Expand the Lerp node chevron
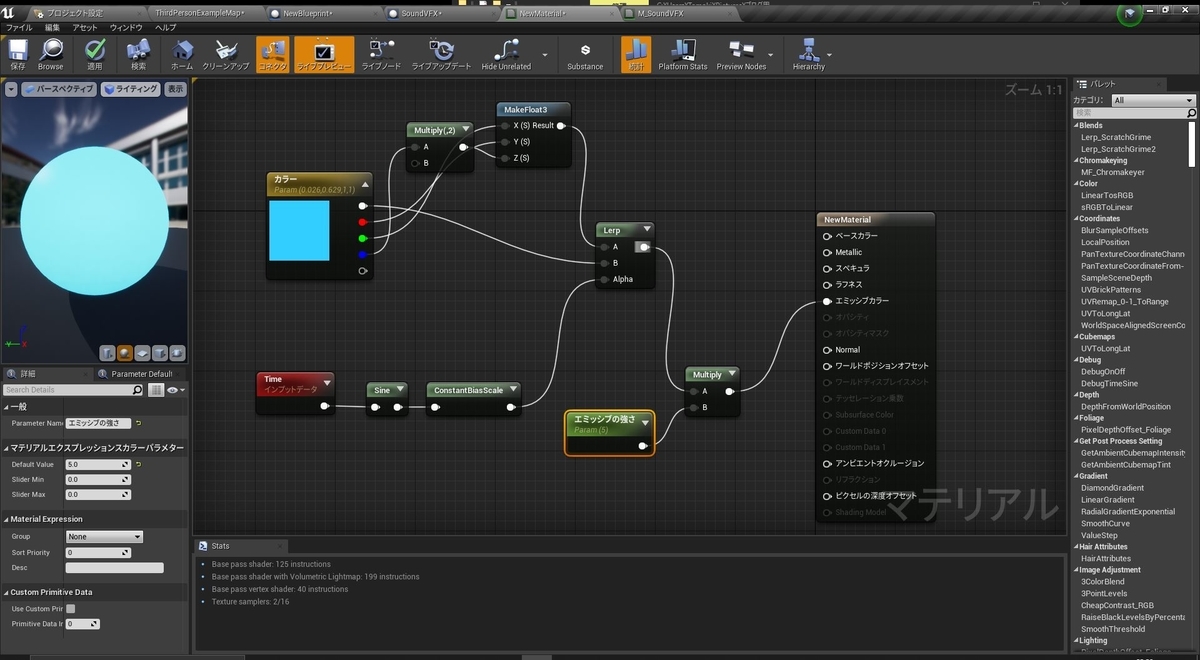Viewport: 1200px width, 660px height. (646, 230)
